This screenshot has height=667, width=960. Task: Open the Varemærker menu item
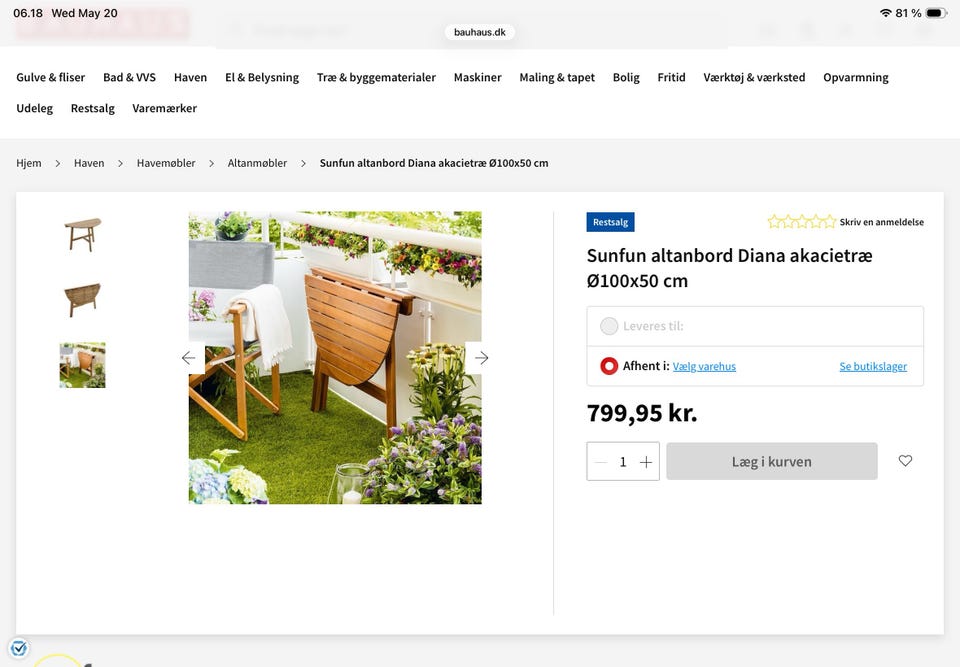point(164,108)
